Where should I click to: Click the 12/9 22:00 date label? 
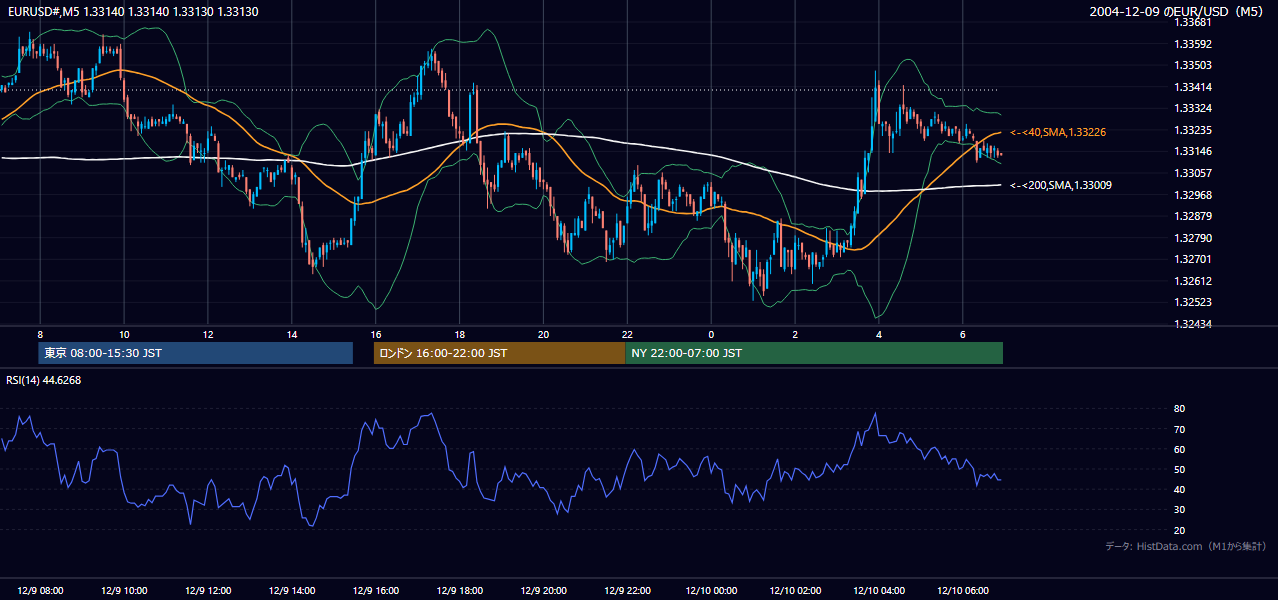(627, 590)
